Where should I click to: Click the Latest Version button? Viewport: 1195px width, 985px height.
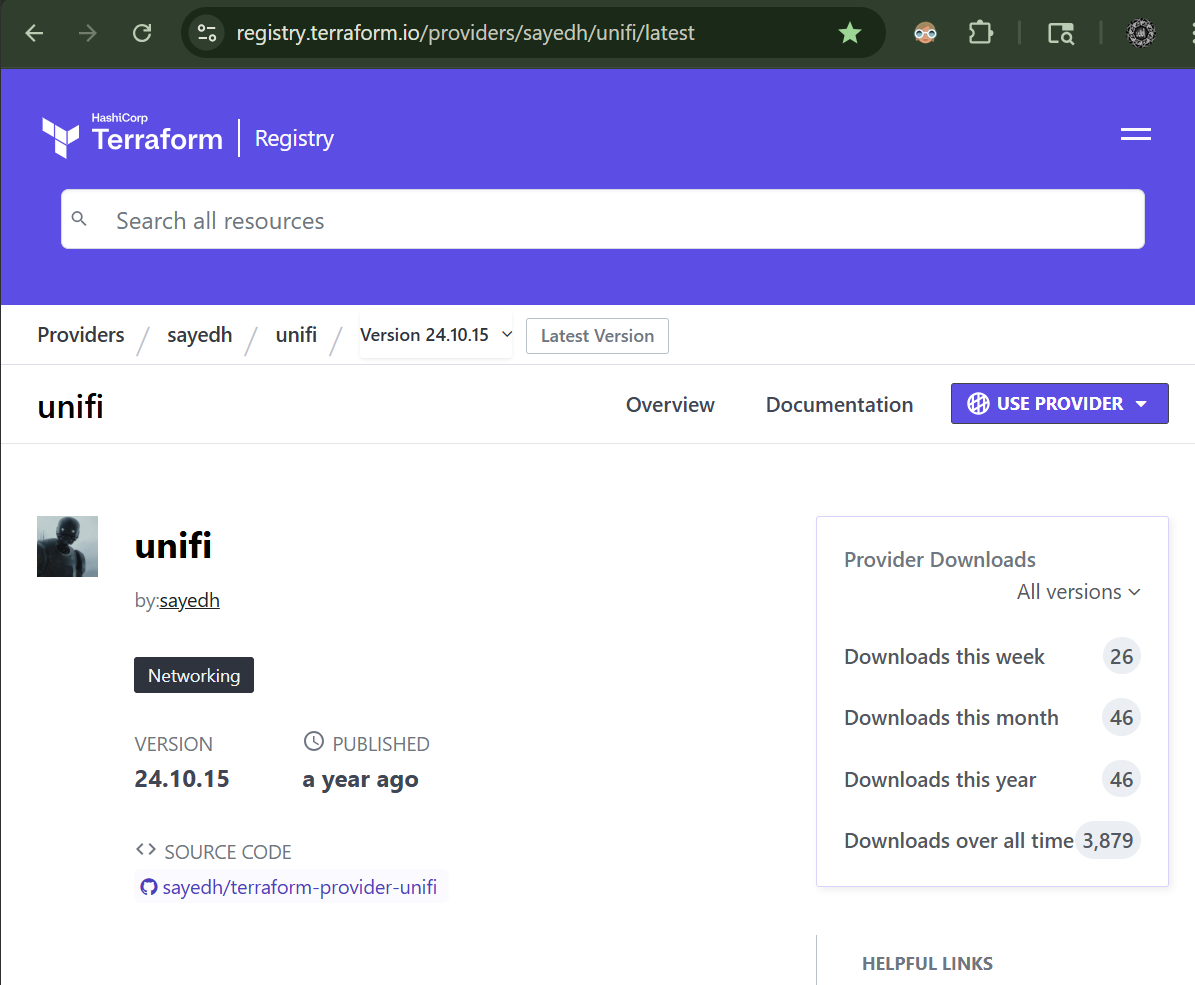pos(597,335)
